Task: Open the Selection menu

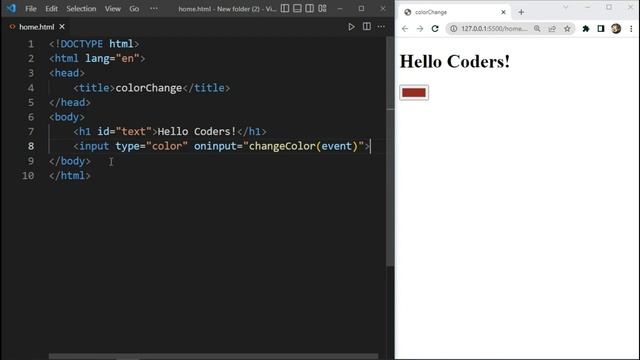Action: coord(81,9)
